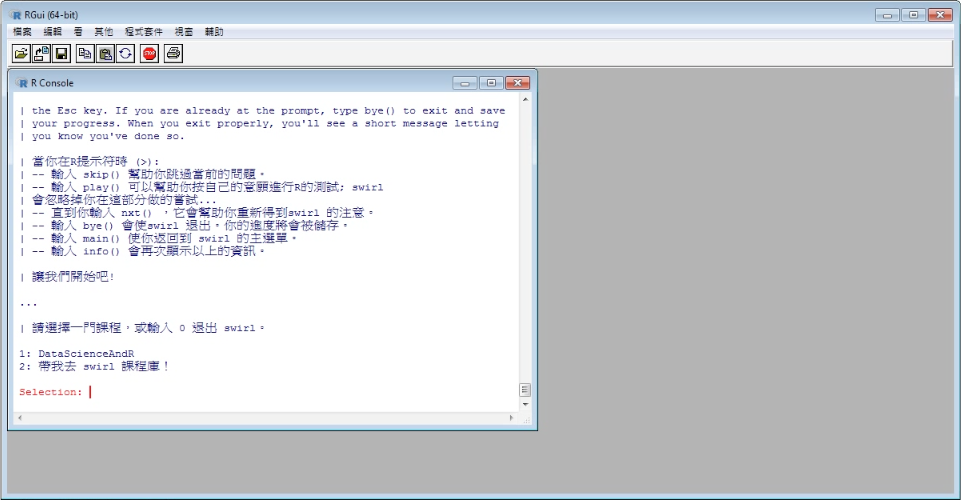
Task: Click the nxt() instruction line
Action: pyautogui.click(x=197, y=213)
